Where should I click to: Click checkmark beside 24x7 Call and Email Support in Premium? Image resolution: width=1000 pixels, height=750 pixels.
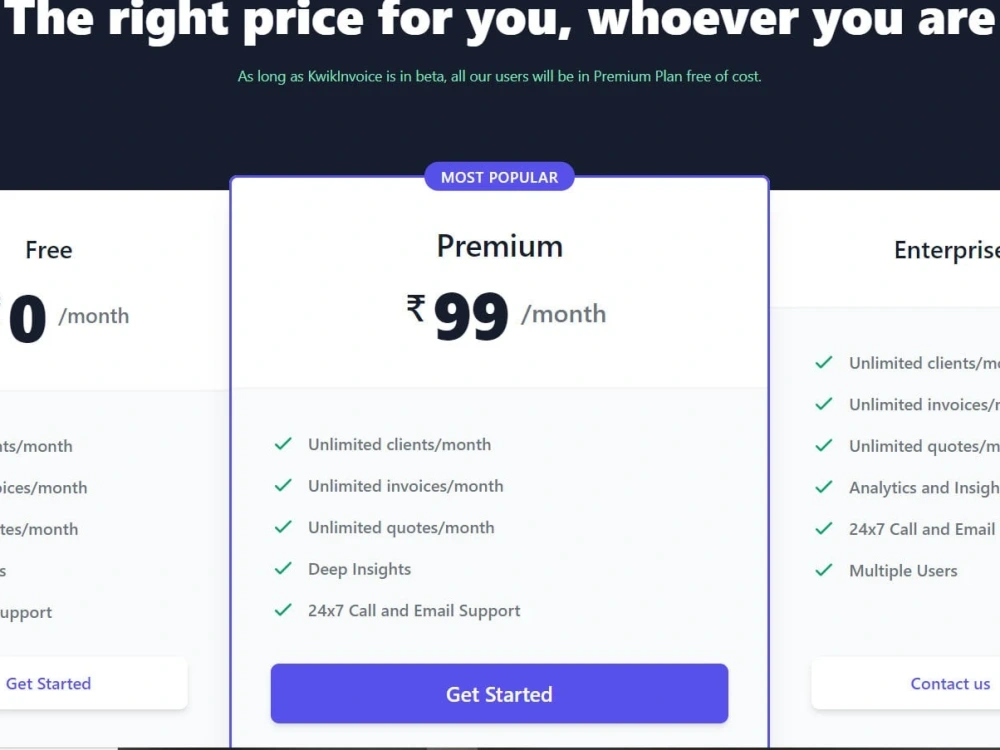(x=283, y=610)
